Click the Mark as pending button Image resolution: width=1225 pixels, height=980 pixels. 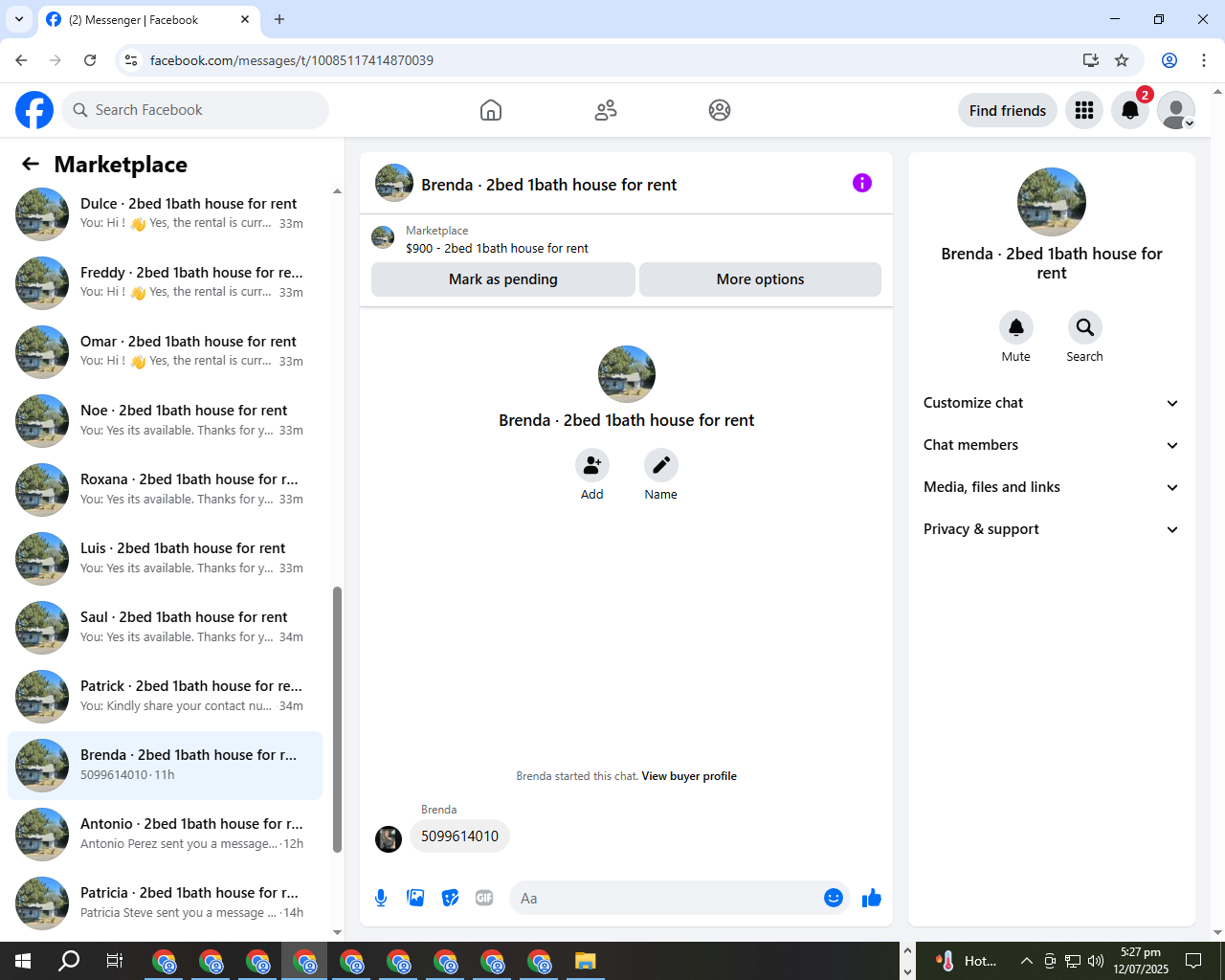coord(503,279)
